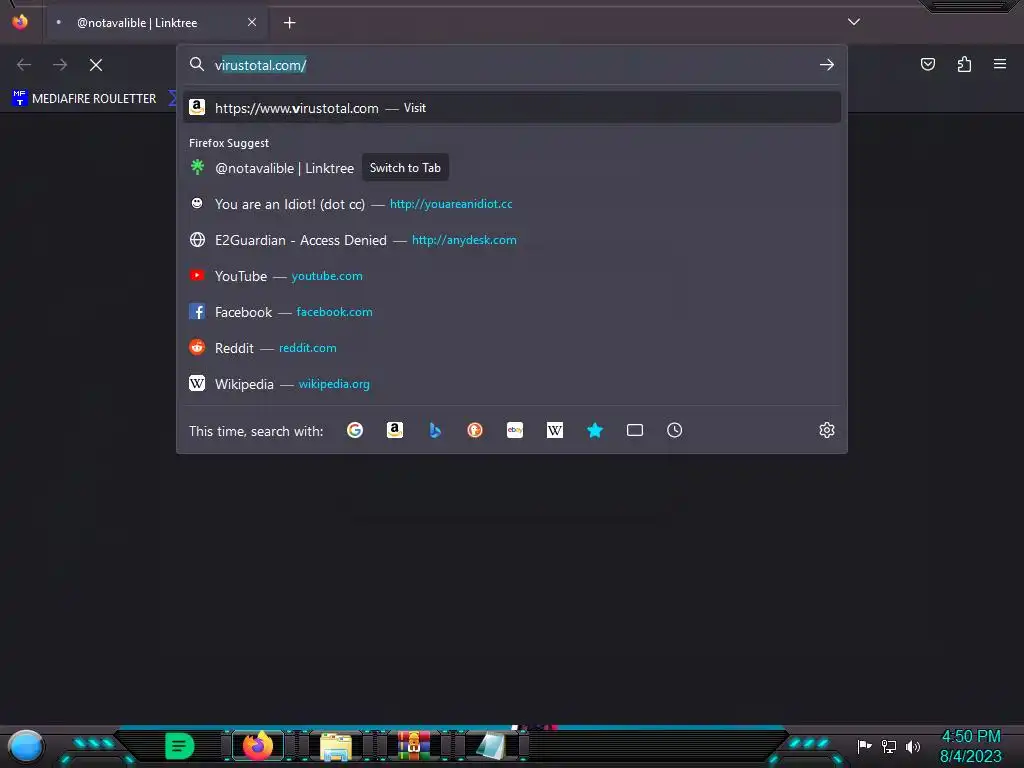The image size is (1024, 768).
Task: Visit https://www.virustotal.com suggestion
Action: [512, 108]
